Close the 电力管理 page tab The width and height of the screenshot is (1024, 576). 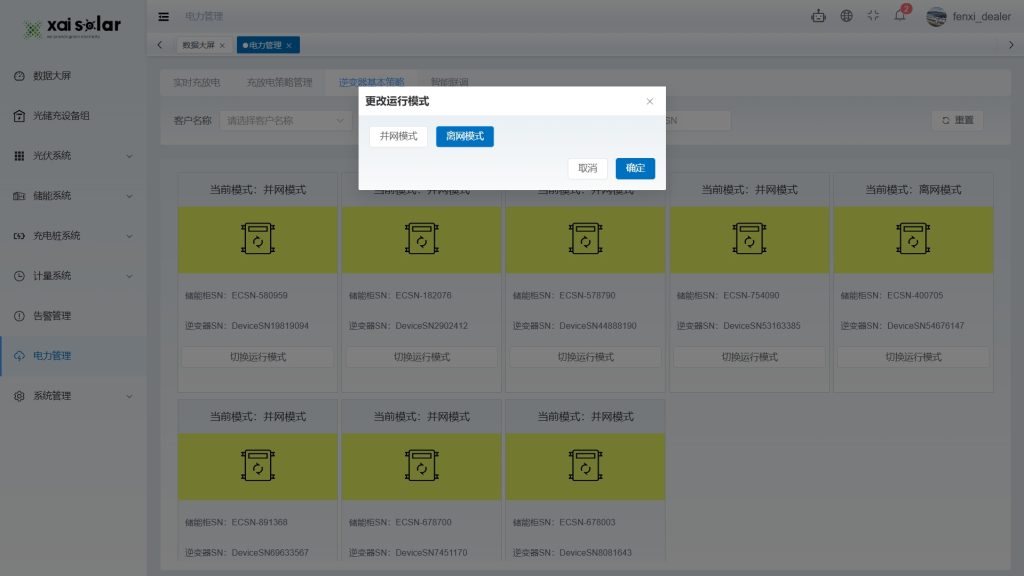coord(289,45)
